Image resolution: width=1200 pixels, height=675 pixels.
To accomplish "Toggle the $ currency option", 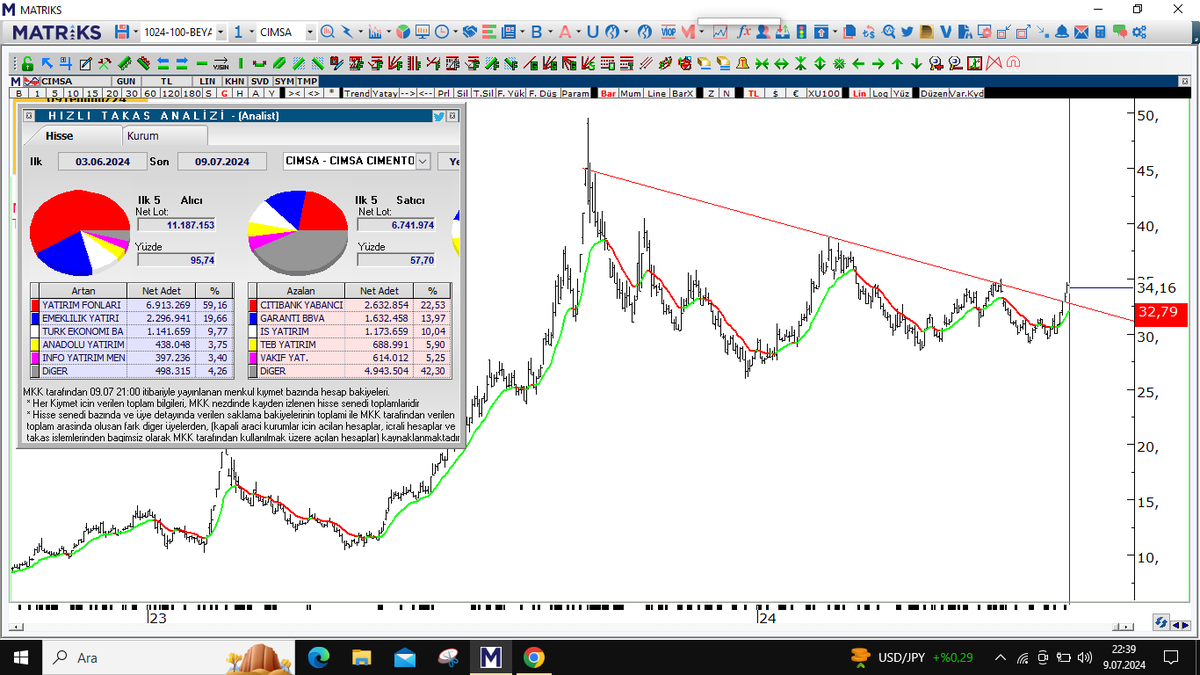I will pos(775,94).
